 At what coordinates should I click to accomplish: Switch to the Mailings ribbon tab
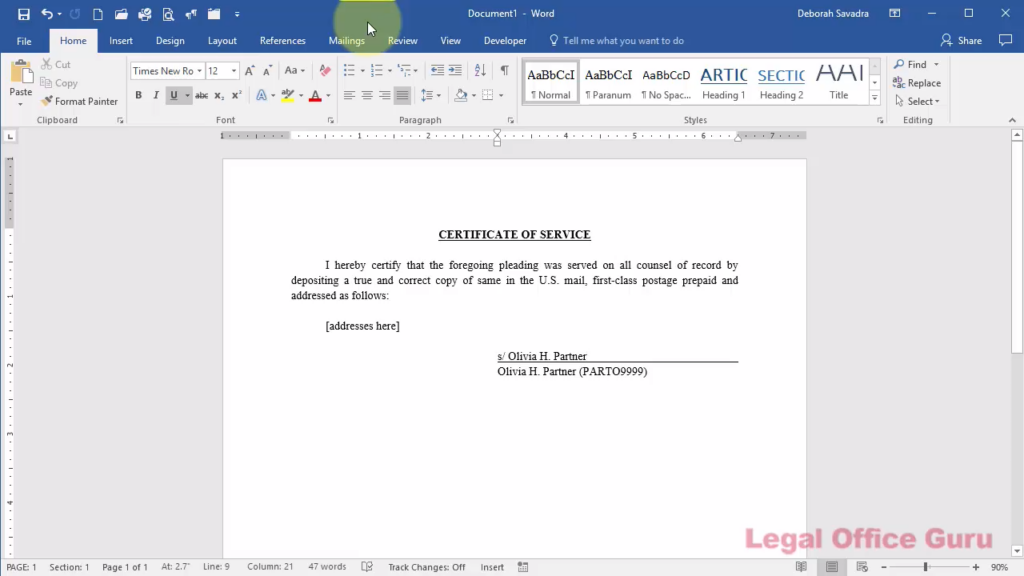346,40
